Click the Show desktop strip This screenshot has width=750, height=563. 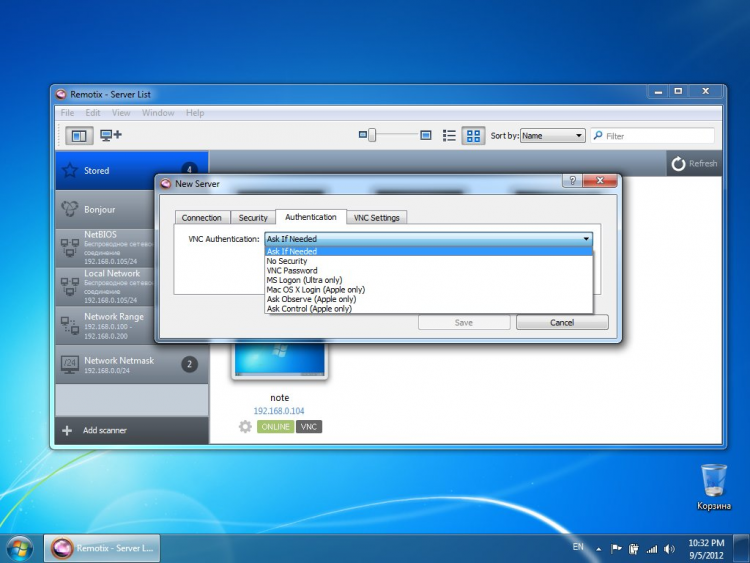pyautogui.click(x=741, y=548)
